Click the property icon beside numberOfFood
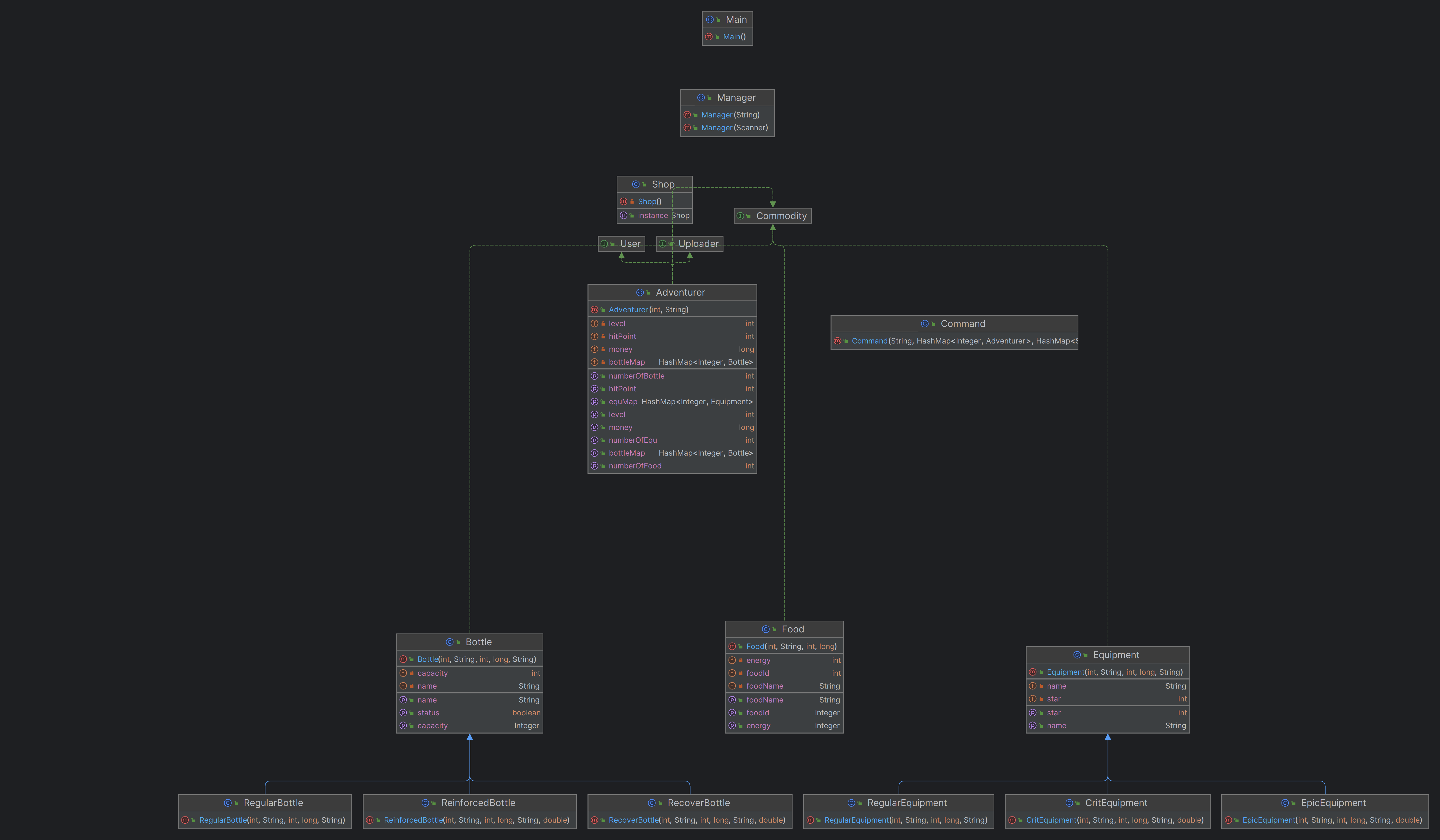 click(594, 466)
